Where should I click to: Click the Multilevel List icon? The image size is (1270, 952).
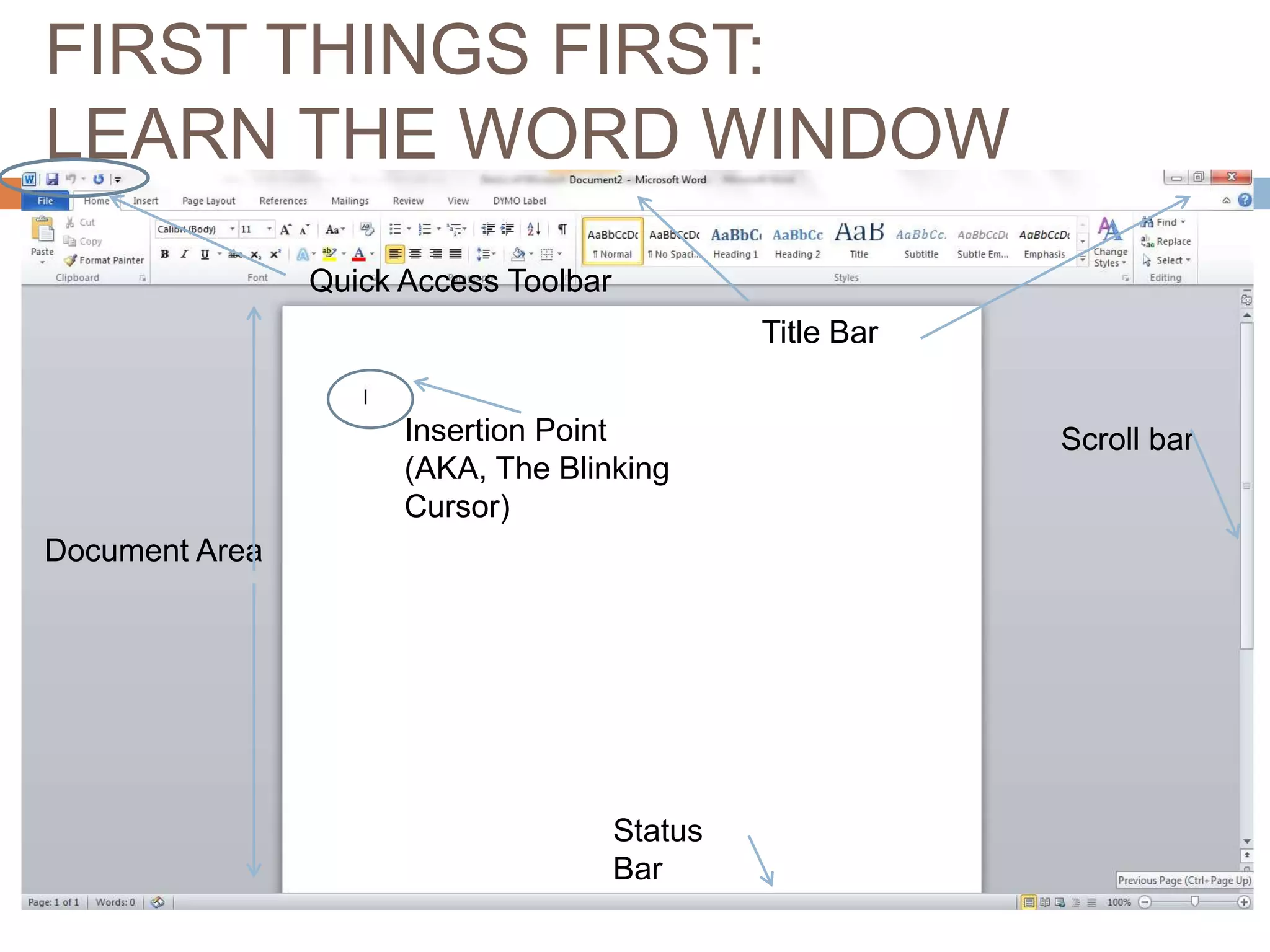pyautogui.click(x=455, y=229)
